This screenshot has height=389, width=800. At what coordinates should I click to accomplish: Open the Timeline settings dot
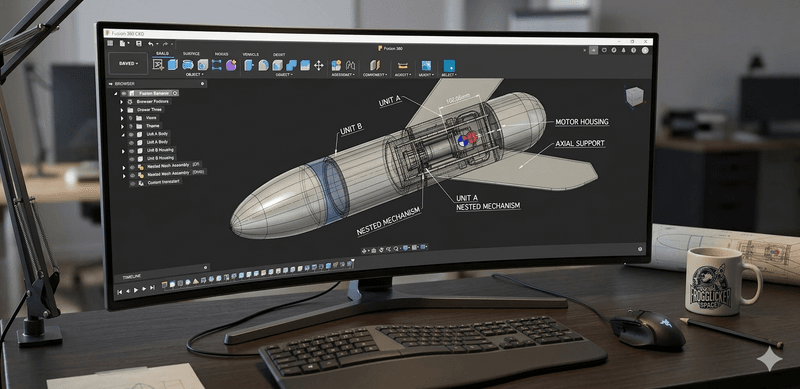pyautogui.click(x=206, y=268)
